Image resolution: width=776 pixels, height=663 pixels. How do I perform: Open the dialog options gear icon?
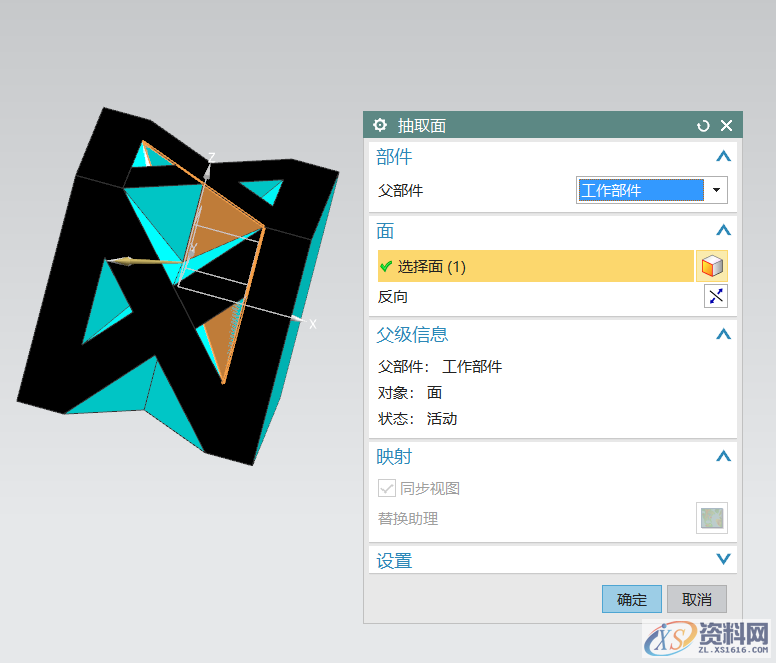(380, 125)
